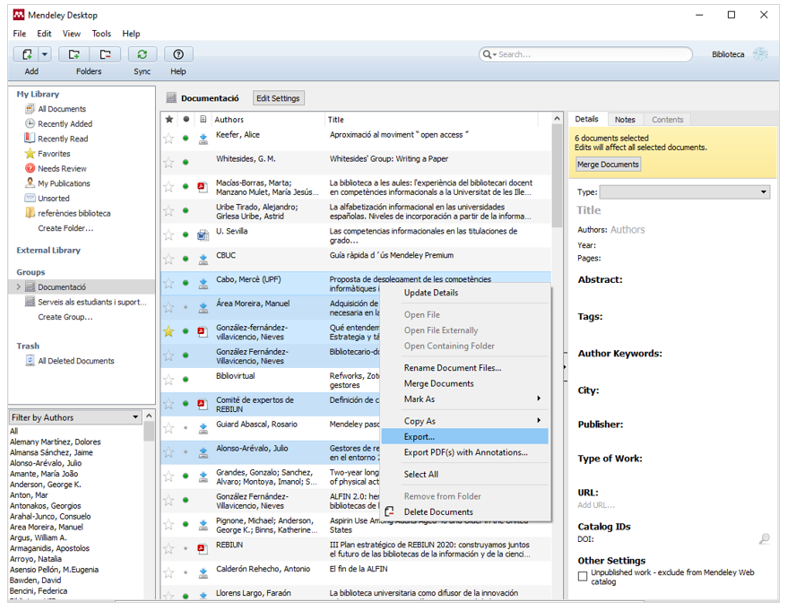Open the PDF icon for Comité de expertos

coord(203,404)
